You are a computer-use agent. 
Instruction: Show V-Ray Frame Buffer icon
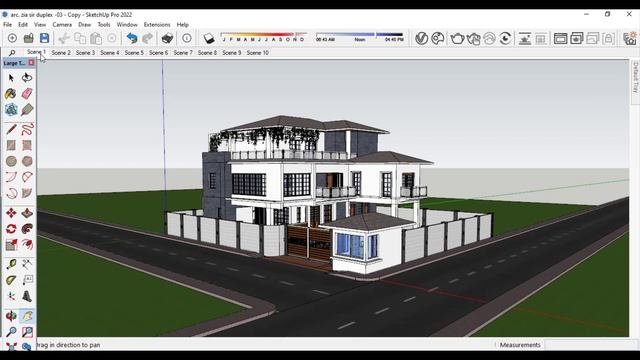(560, 38)
